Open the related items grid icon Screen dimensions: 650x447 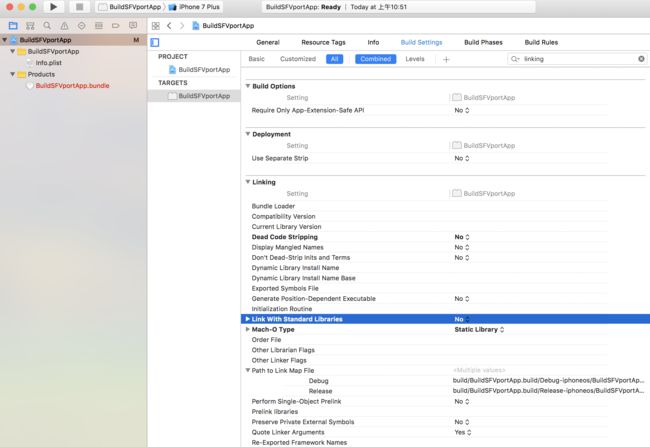[x=155, y=26]
